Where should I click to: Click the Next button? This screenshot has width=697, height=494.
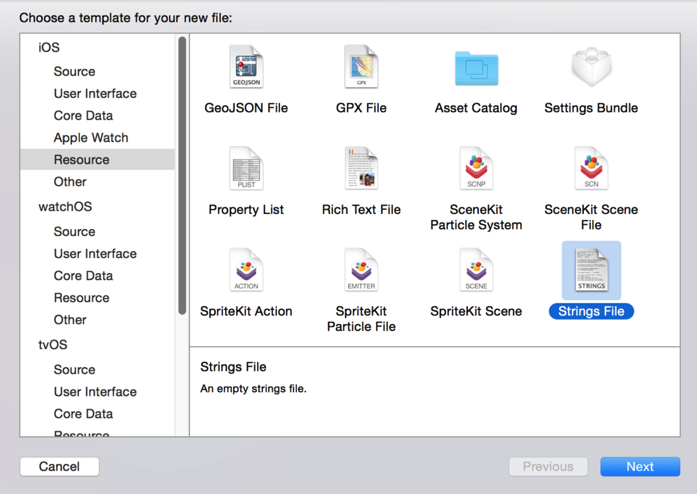(640, 466)
